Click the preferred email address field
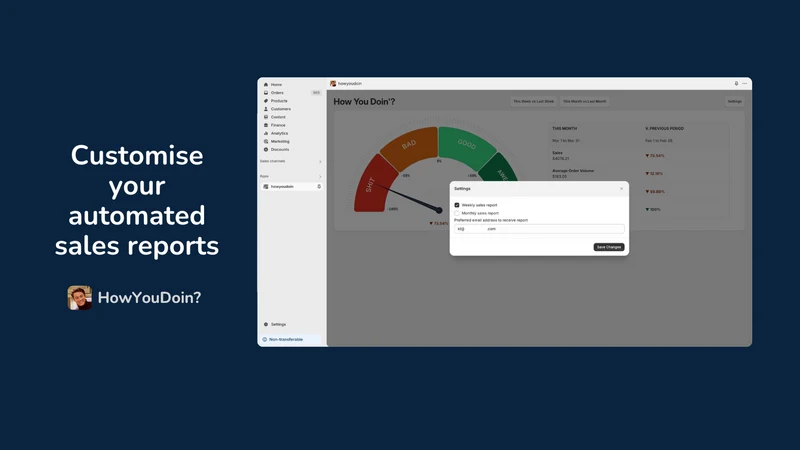 (x=539, y=229)
